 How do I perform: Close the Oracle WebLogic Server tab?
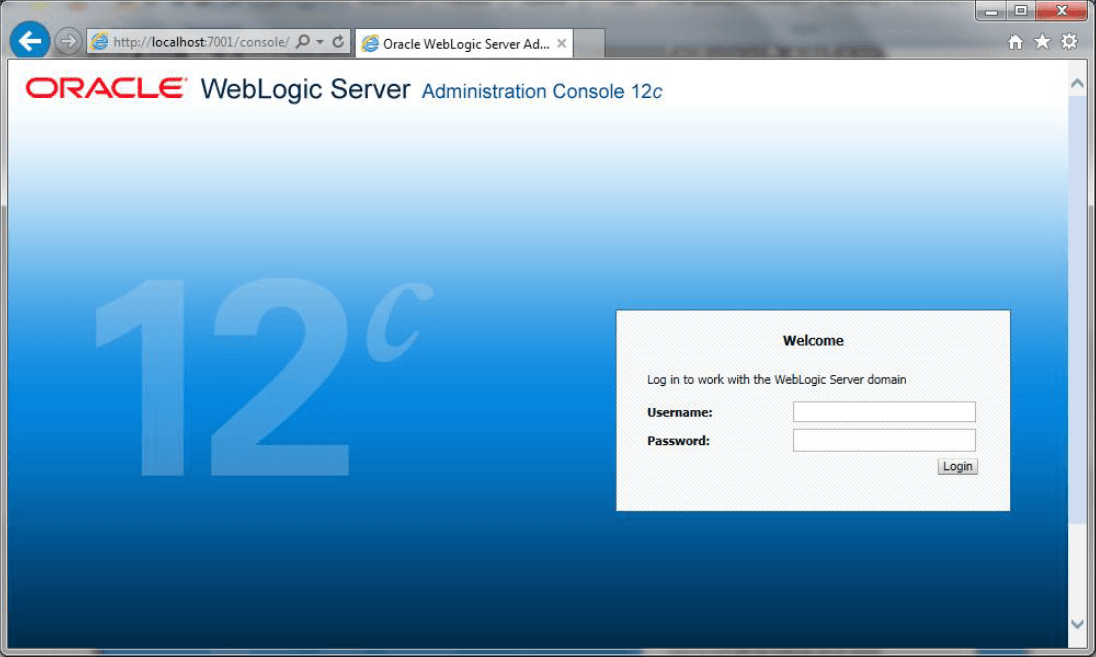click(x=560, y=44)
